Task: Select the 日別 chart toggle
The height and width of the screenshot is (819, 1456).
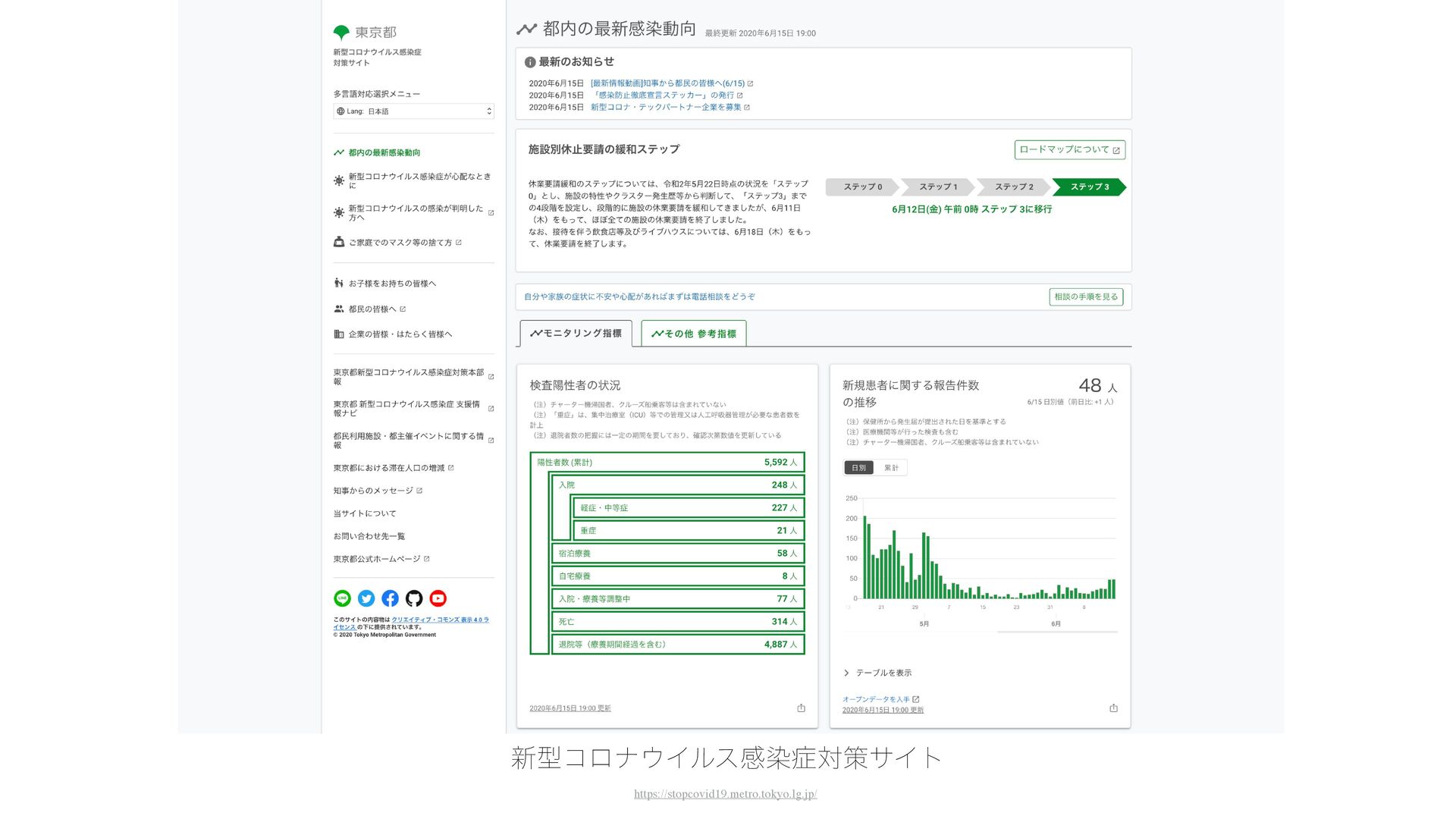Action: click(858, 468)
